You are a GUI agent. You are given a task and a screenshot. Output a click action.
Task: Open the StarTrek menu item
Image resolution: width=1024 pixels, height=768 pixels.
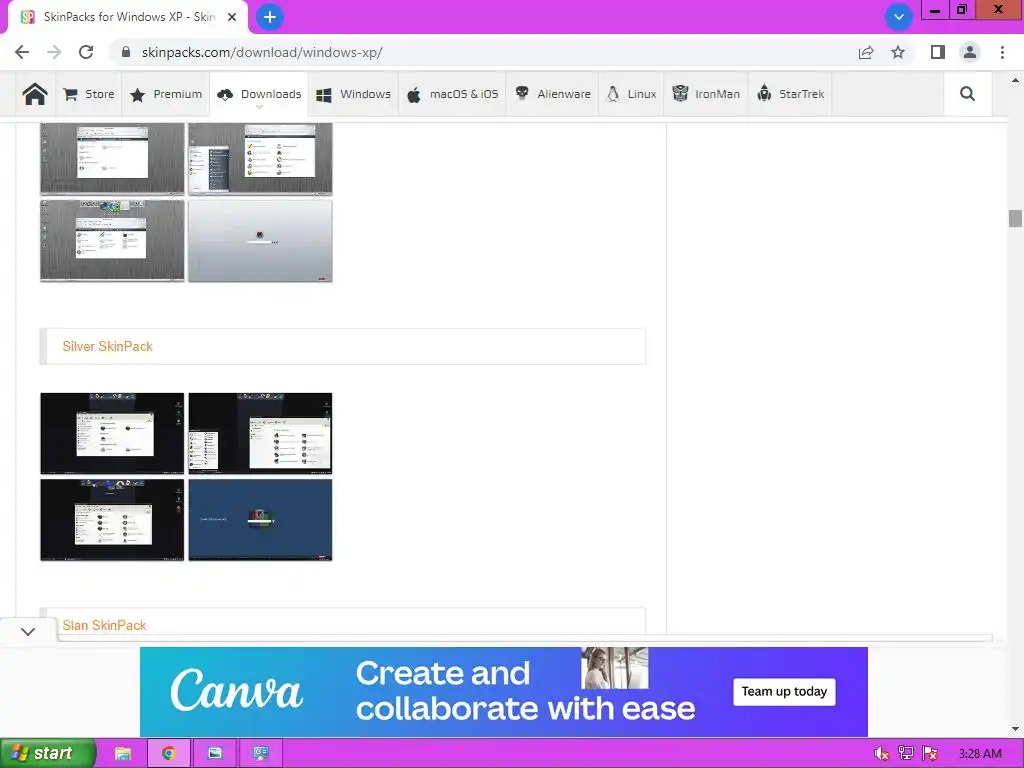[790, 94]
